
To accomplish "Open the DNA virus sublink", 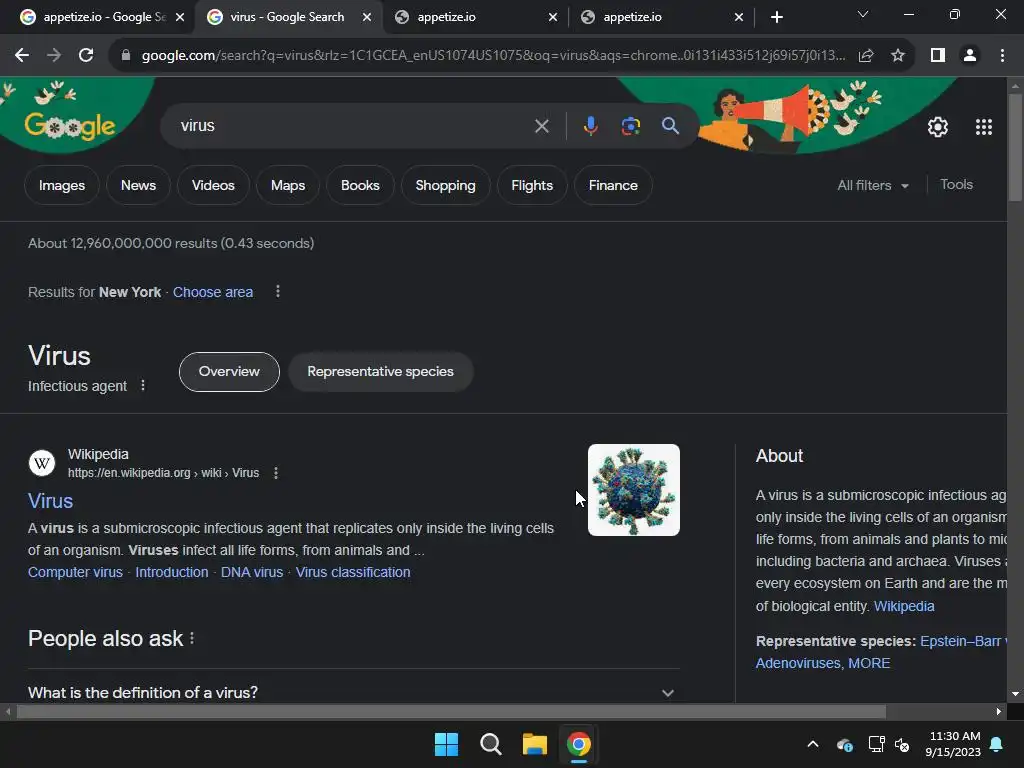I will 252,572.
